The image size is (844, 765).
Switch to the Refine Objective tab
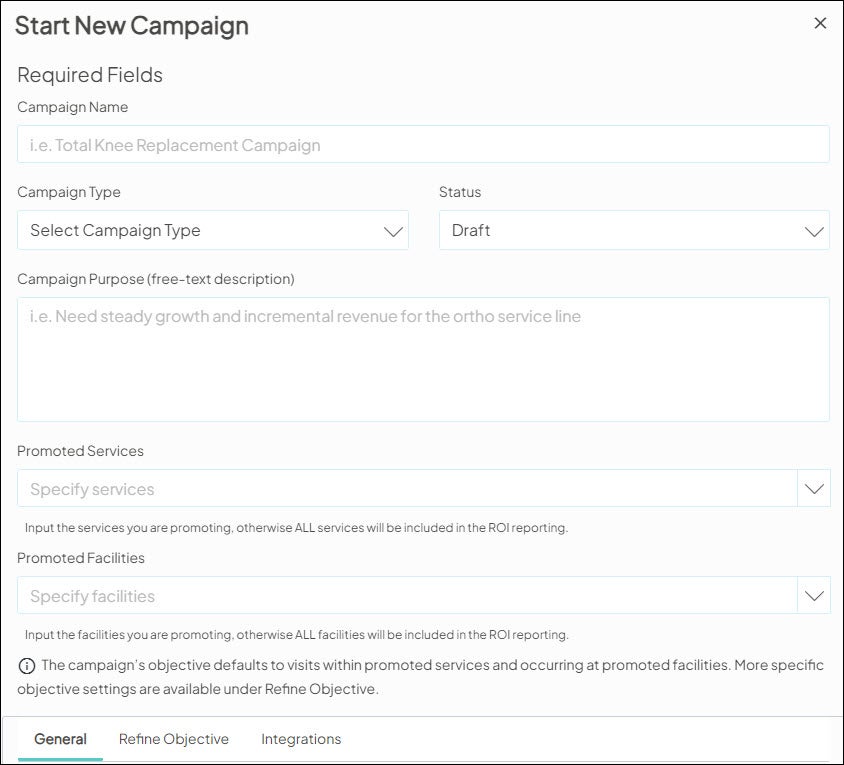tap(174, 740)
